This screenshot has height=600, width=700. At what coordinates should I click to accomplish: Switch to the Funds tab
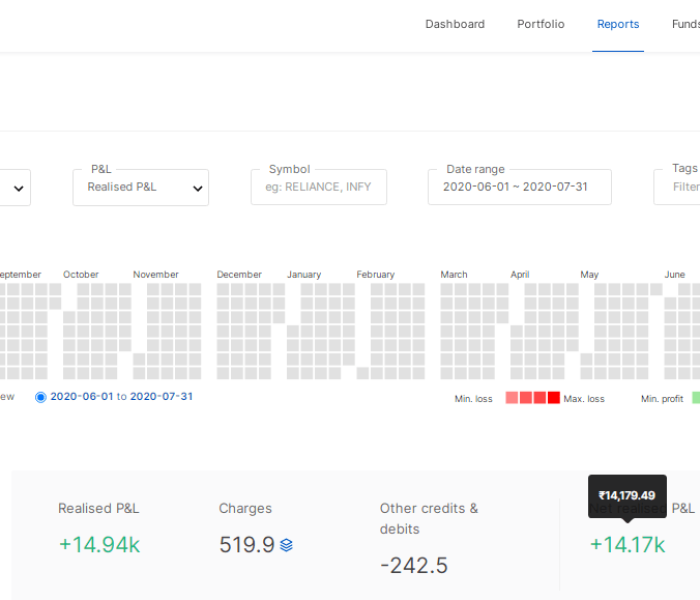(x=685, y=24)
